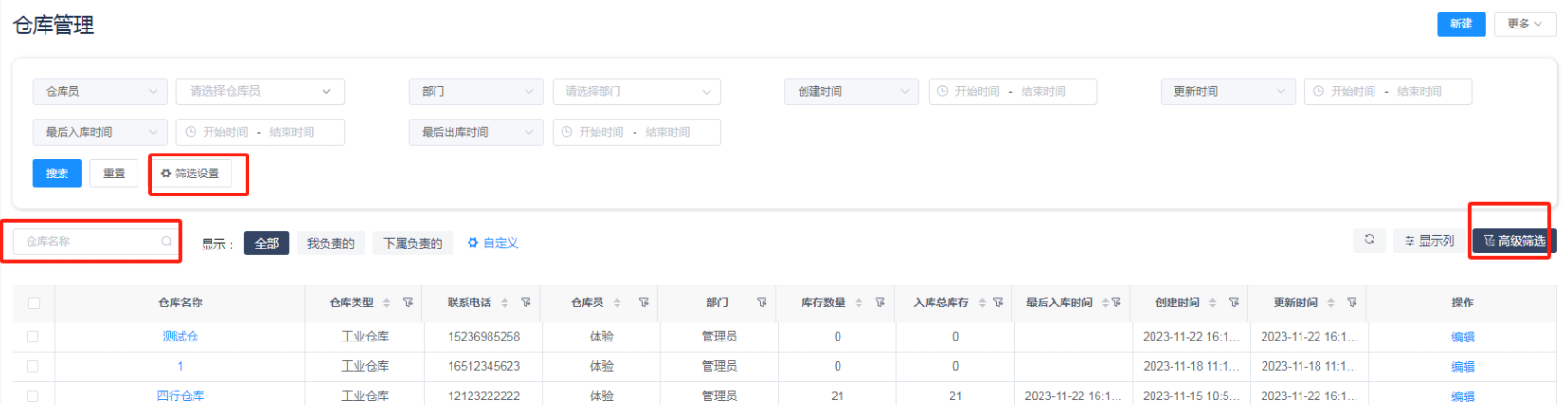This screenshot has height=405, width=1568.
Task: Sort the 库存数量 column
Action: click(x=858, y=303)
